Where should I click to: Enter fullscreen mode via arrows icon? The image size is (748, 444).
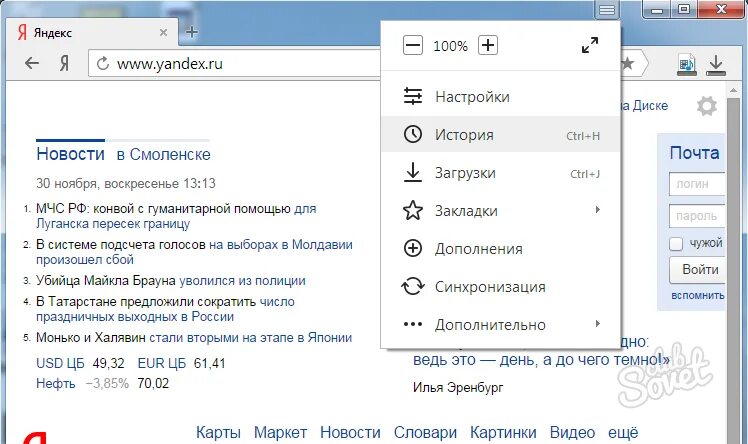[590, 45]
